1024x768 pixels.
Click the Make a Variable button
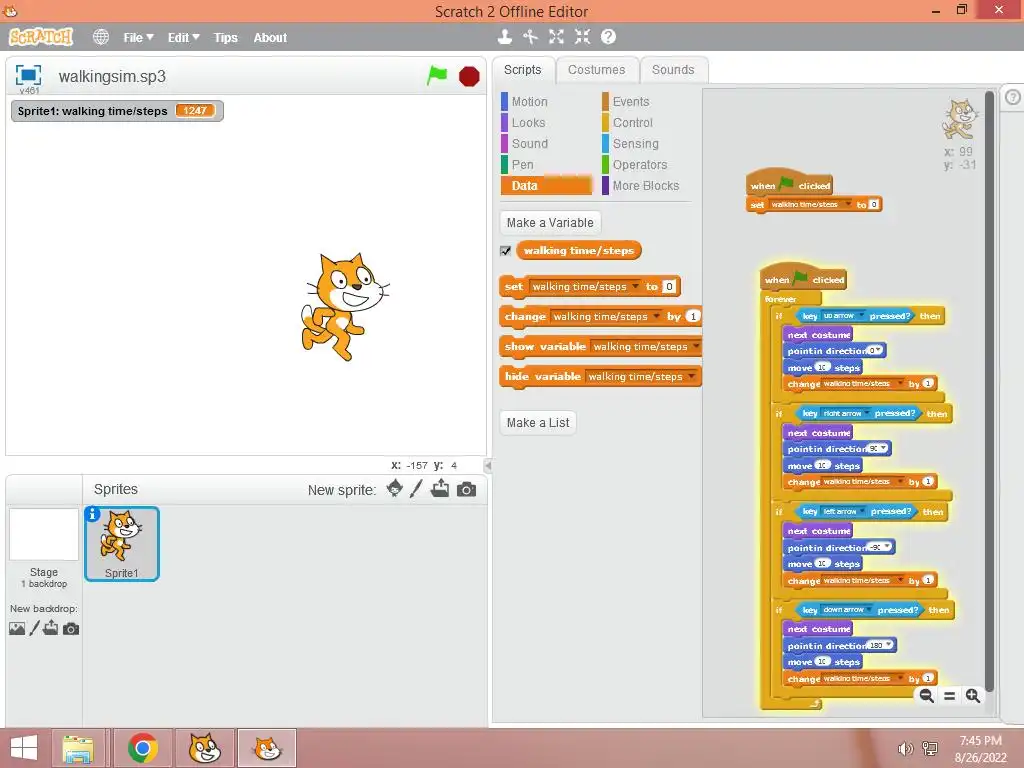[x=550, y=223]
